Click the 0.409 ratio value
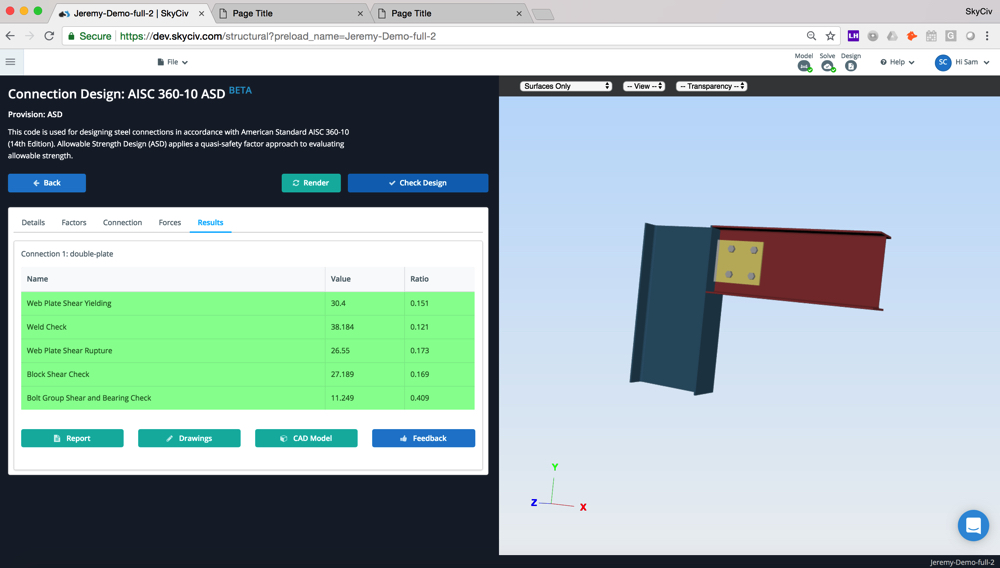Screen dimensions: 1000x568 (x=420, y=398)
